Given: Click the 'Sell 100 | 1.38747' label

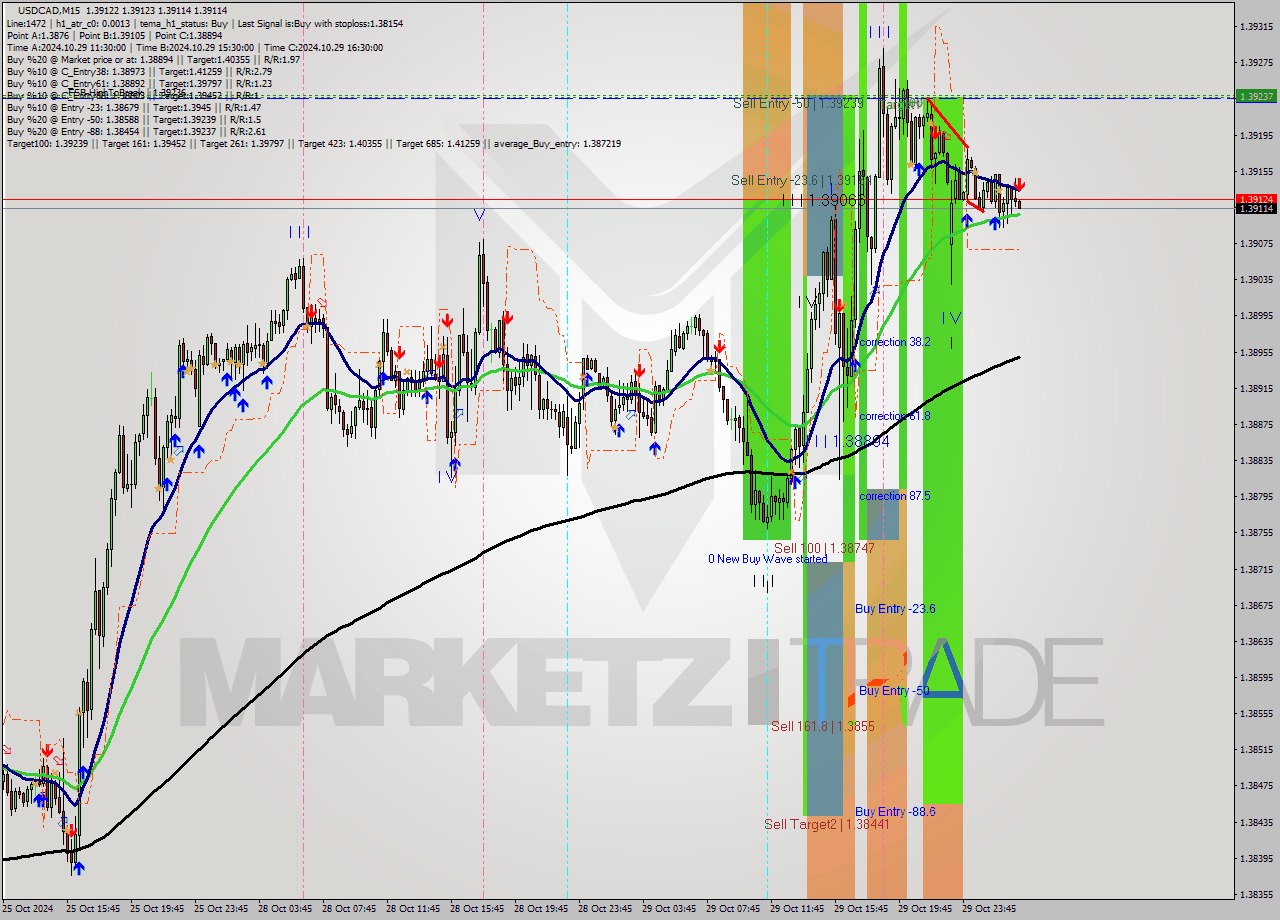Looking at the screenshot, I should pos(824,548).
